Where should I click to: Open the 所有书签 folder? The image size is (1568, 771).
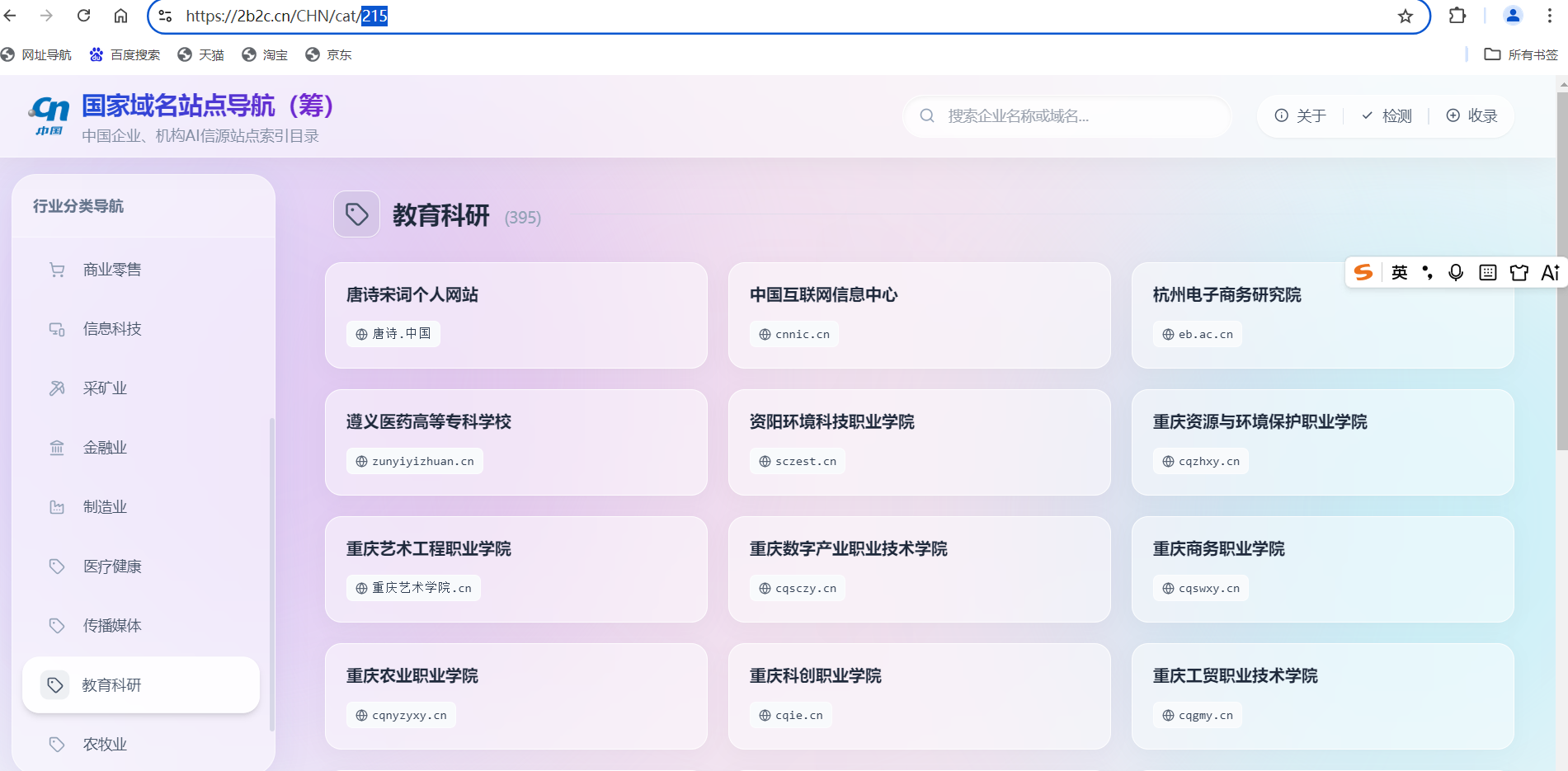(1521, 54)
